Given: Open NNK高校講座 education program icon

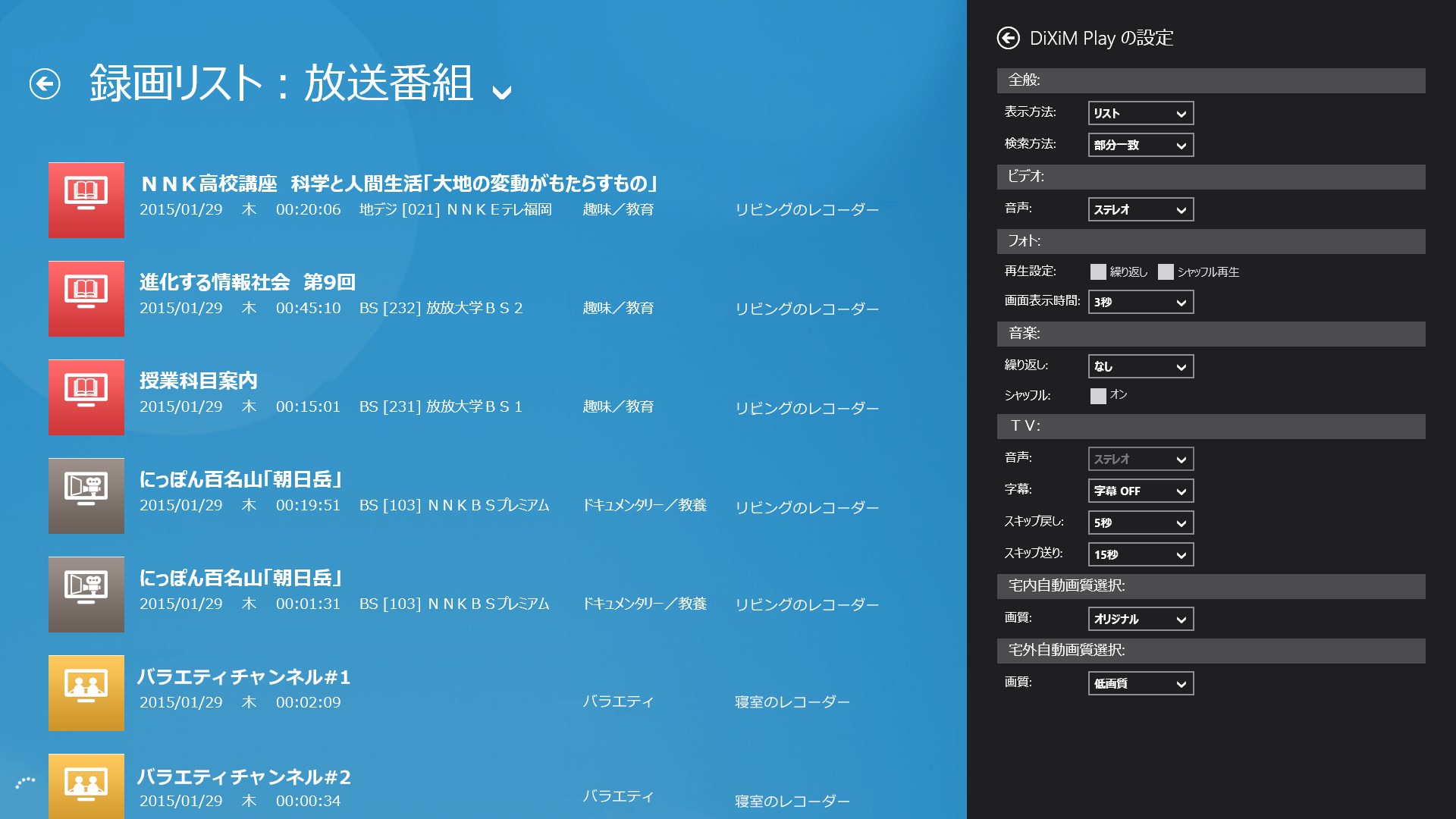Looking at the screenshot, I should tap(86, 200).
